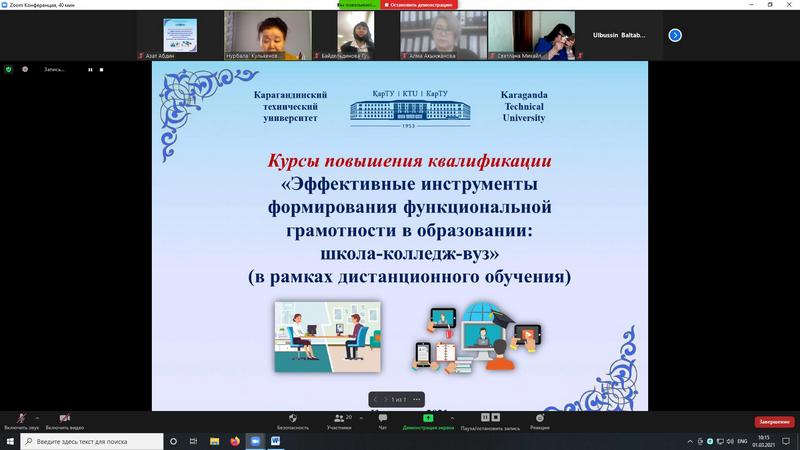Turn on video with camera icon
This screenshot has width=800, height=450.
click(64, 421)
